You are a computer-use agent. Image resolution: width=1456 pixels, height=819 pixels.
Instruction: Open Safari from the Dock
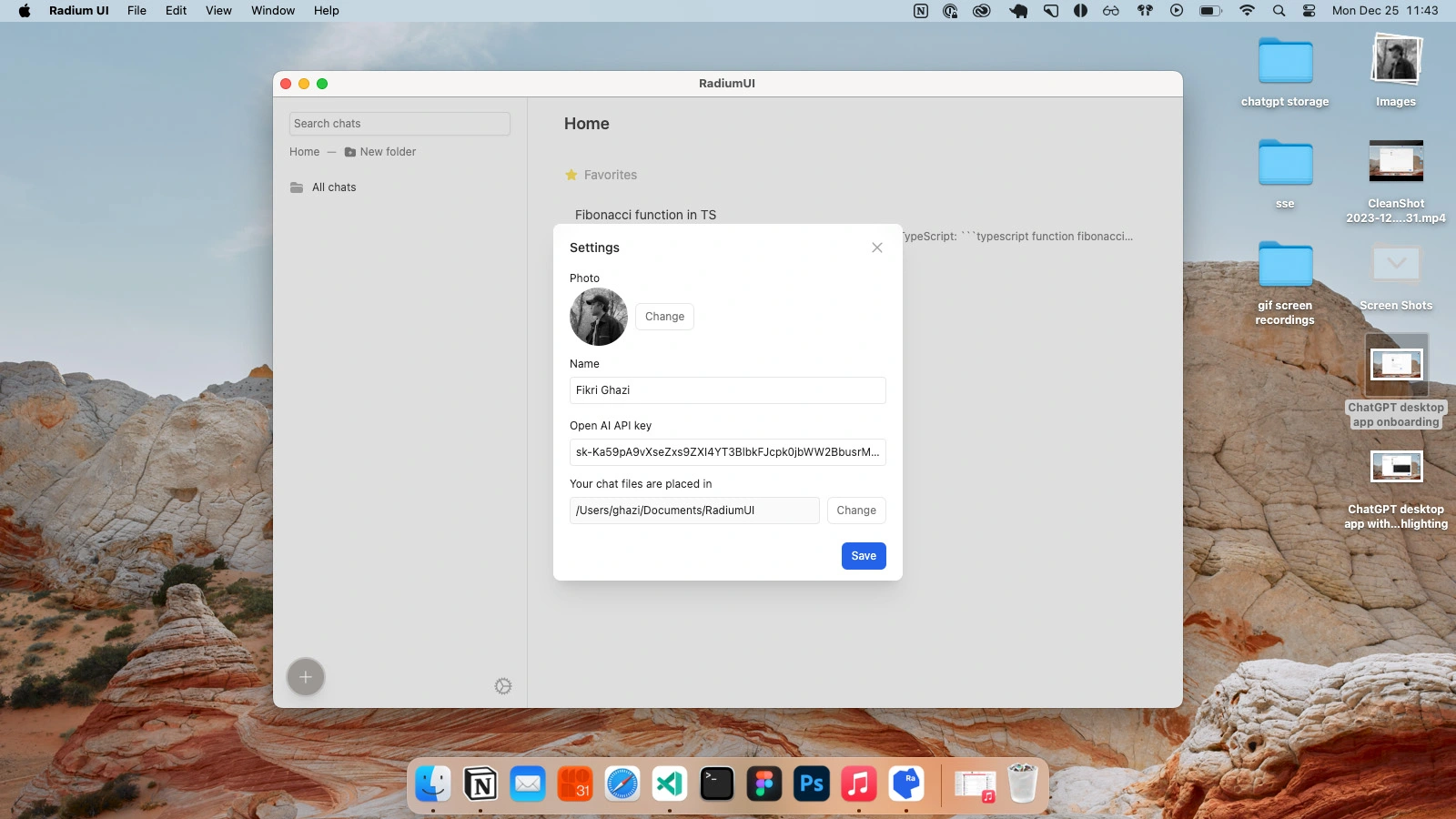click(622, 784)
